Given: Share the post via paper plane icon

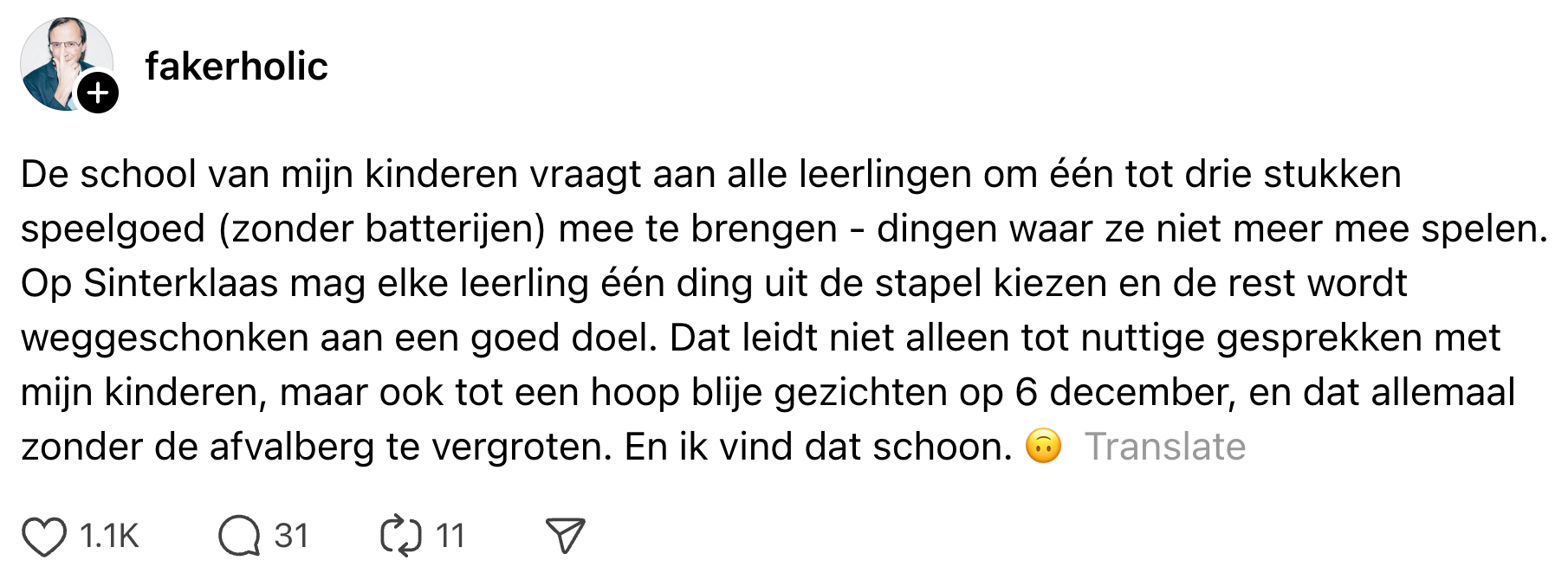Looking at the screenshot, I should (x=565, y=536).
